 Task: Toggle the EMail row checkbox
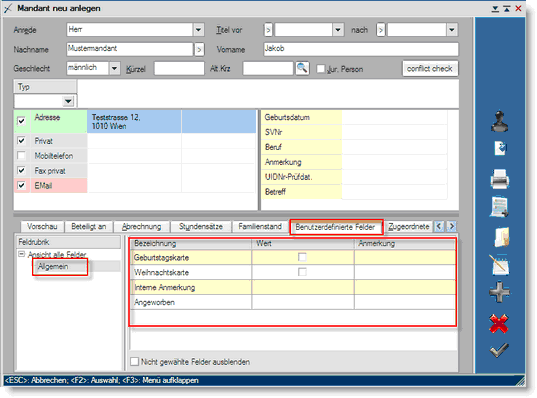point(21,185)
